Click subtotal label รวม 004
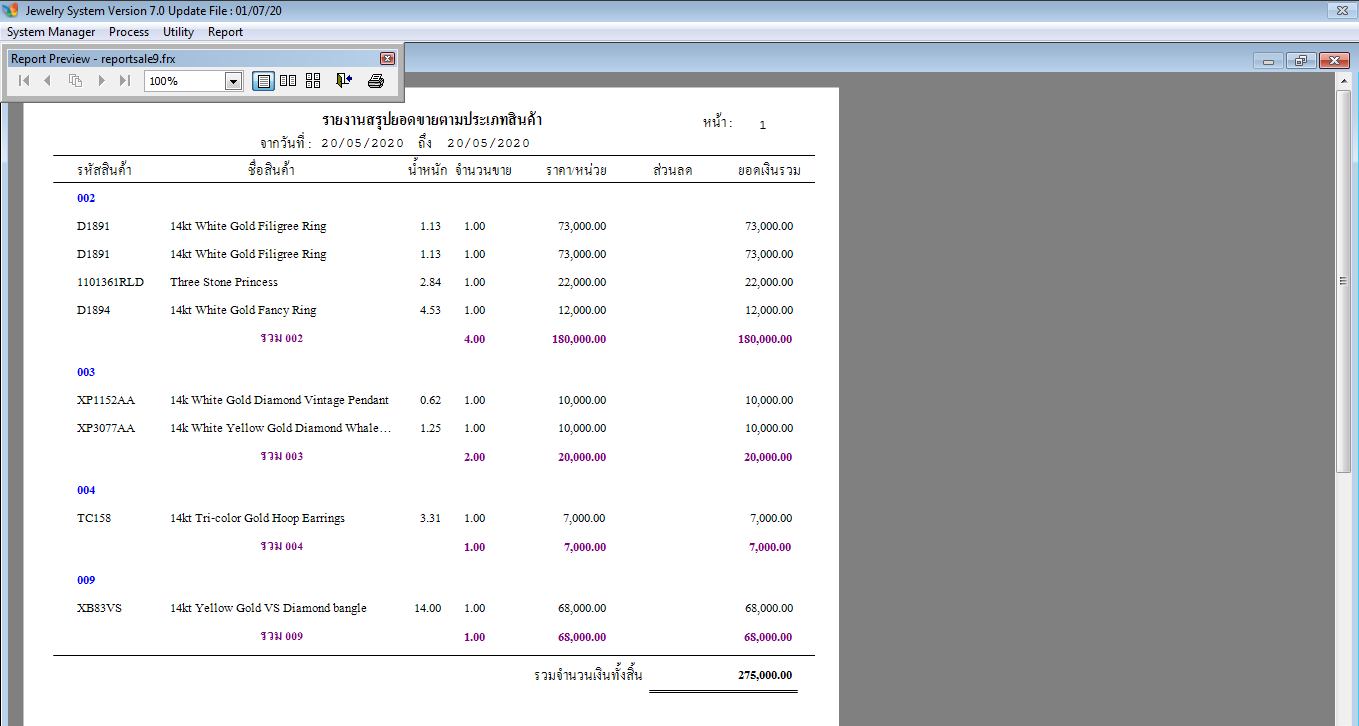 [x=281, y=546]
